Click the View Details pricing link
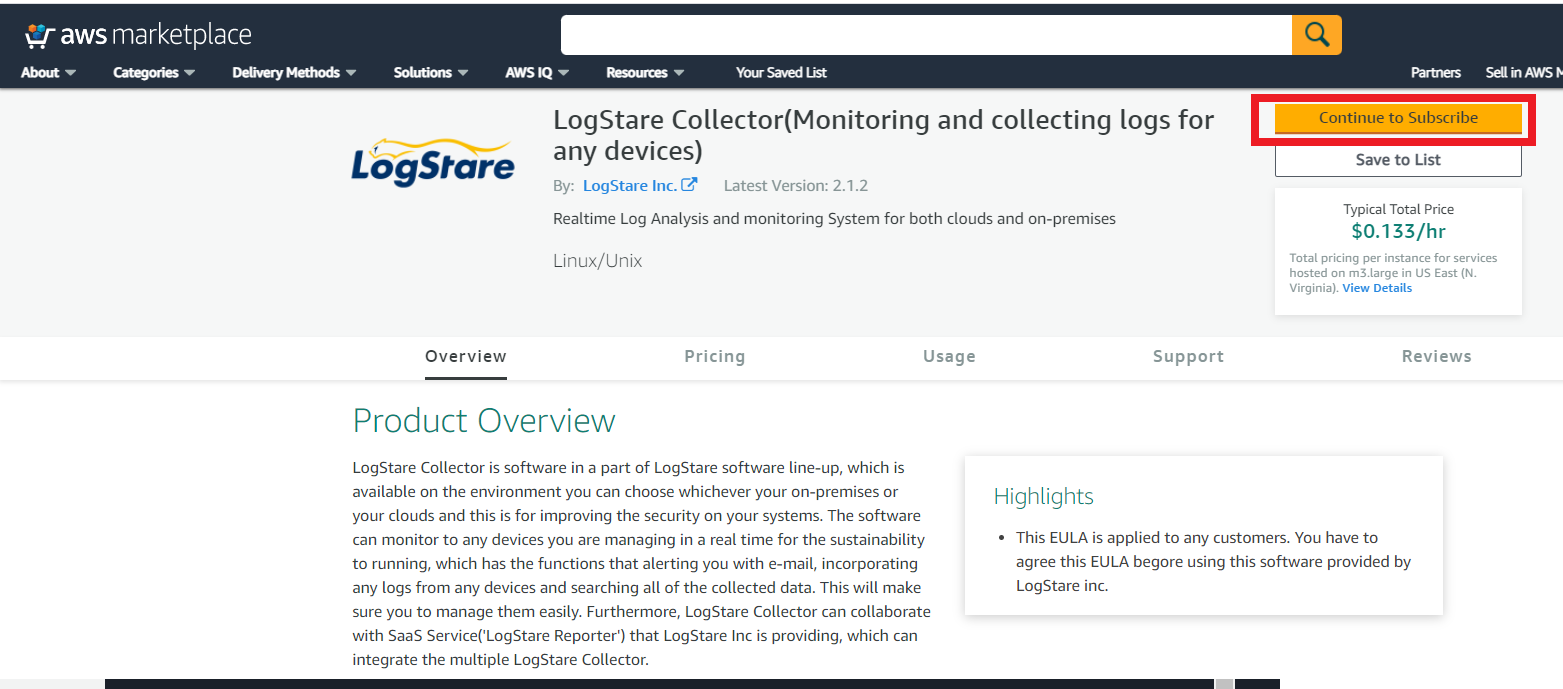This screenshot has height=689, width=1563. point(1377,288)
